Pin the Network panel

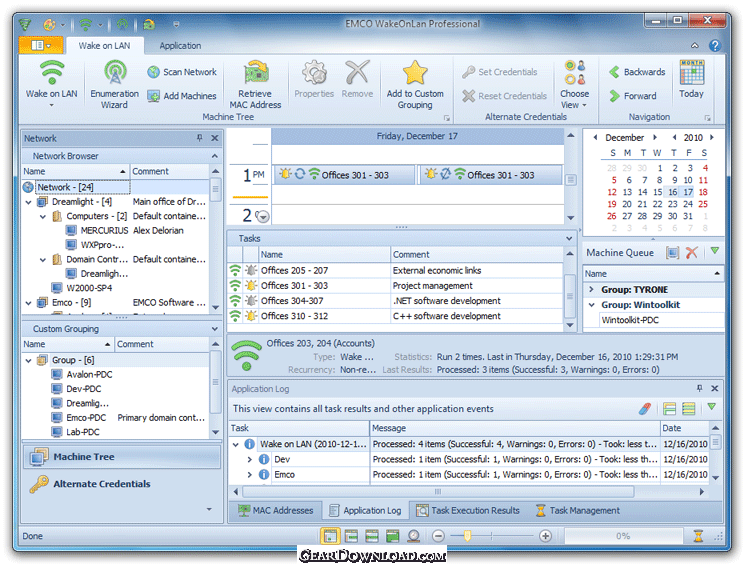(x=199, y=138)
